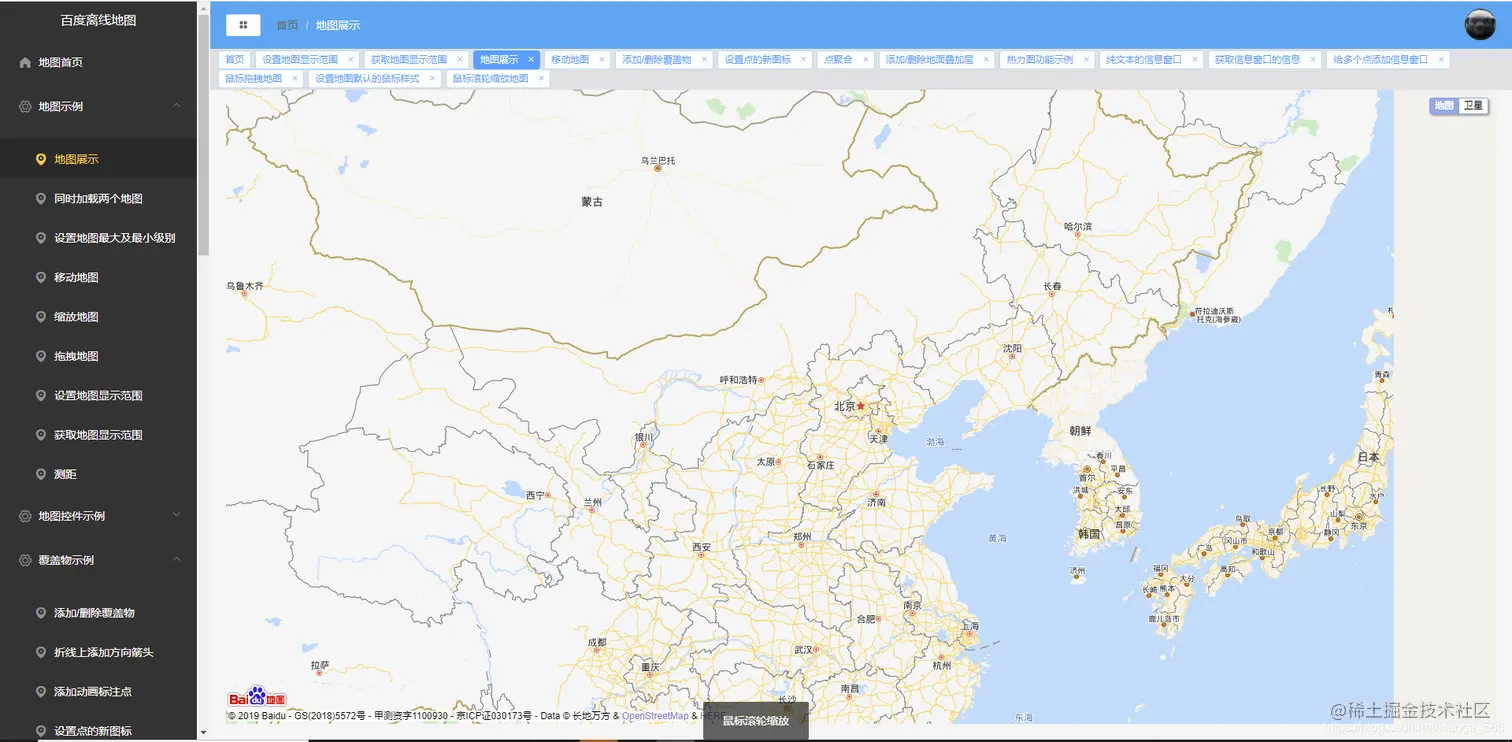Image resolution: width=1512 pixels, height=742 pixels.
Task: Collapse the 地图示例 menu group
Action: click(177, 106)
